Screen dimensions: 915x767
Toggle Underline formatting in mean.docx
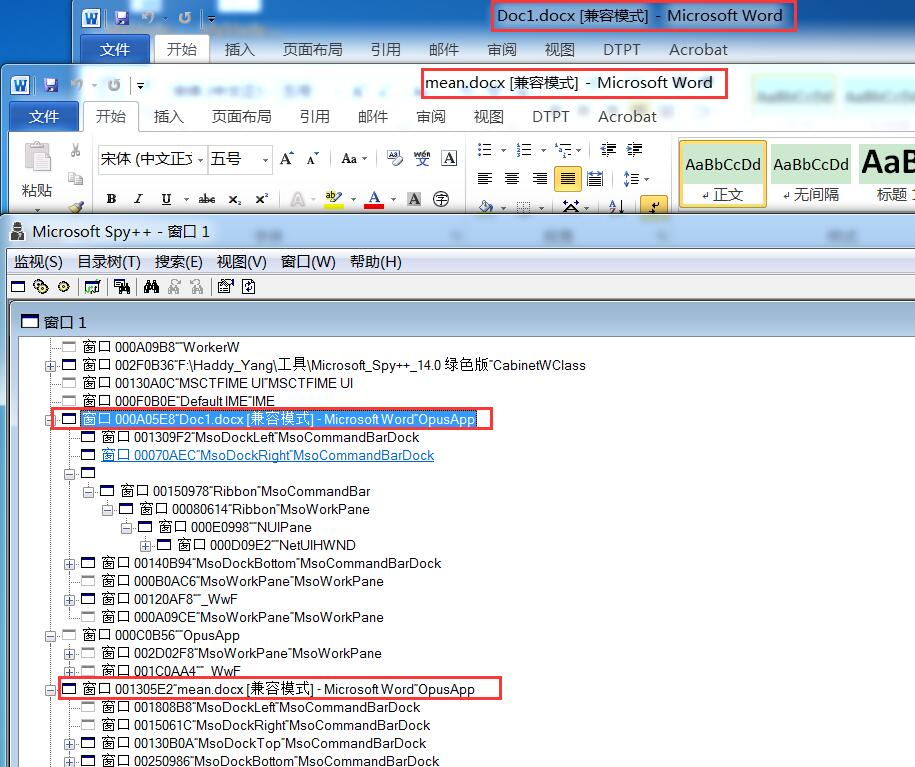[166, 199]
